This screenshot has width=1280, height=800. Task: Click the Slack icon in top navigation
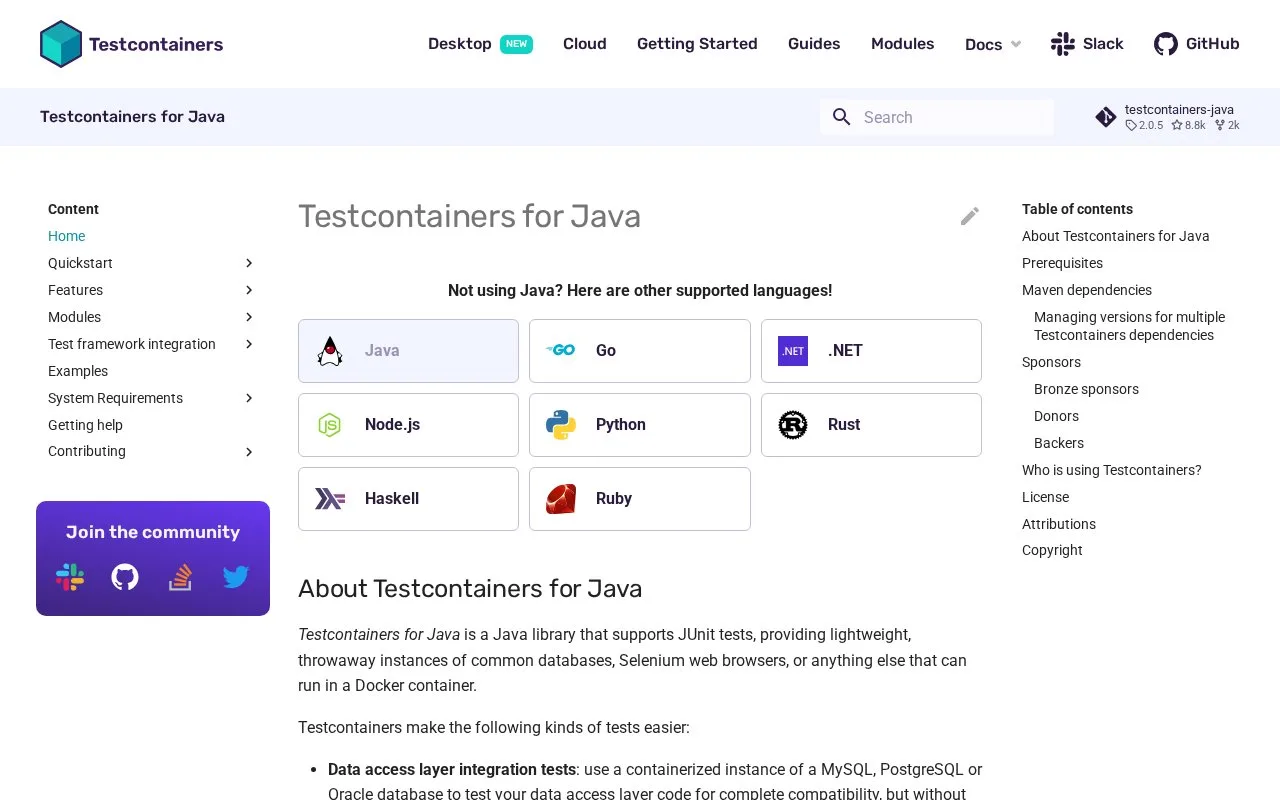click(x=1062, y=44)
